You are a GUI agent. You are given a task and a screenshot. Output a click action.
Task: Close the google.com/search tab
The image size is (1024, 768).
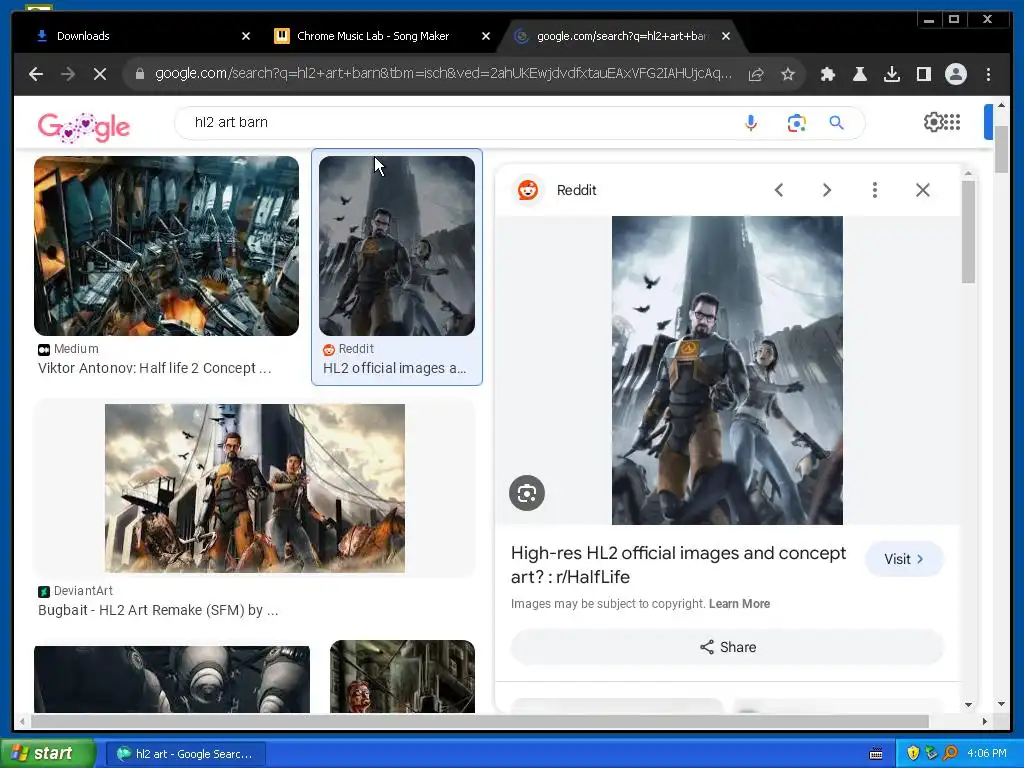726,36
